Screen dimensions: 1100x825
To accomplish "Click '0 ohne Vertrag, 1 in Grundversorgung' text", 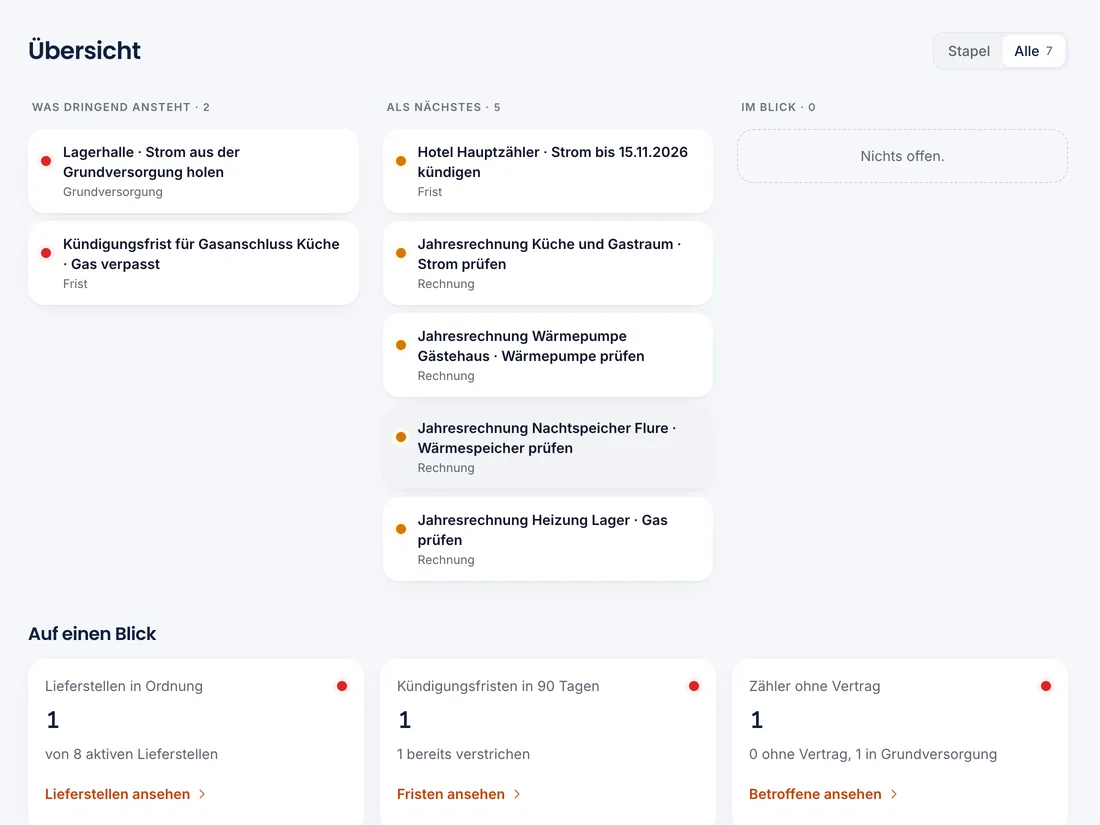I will [873, 754].
